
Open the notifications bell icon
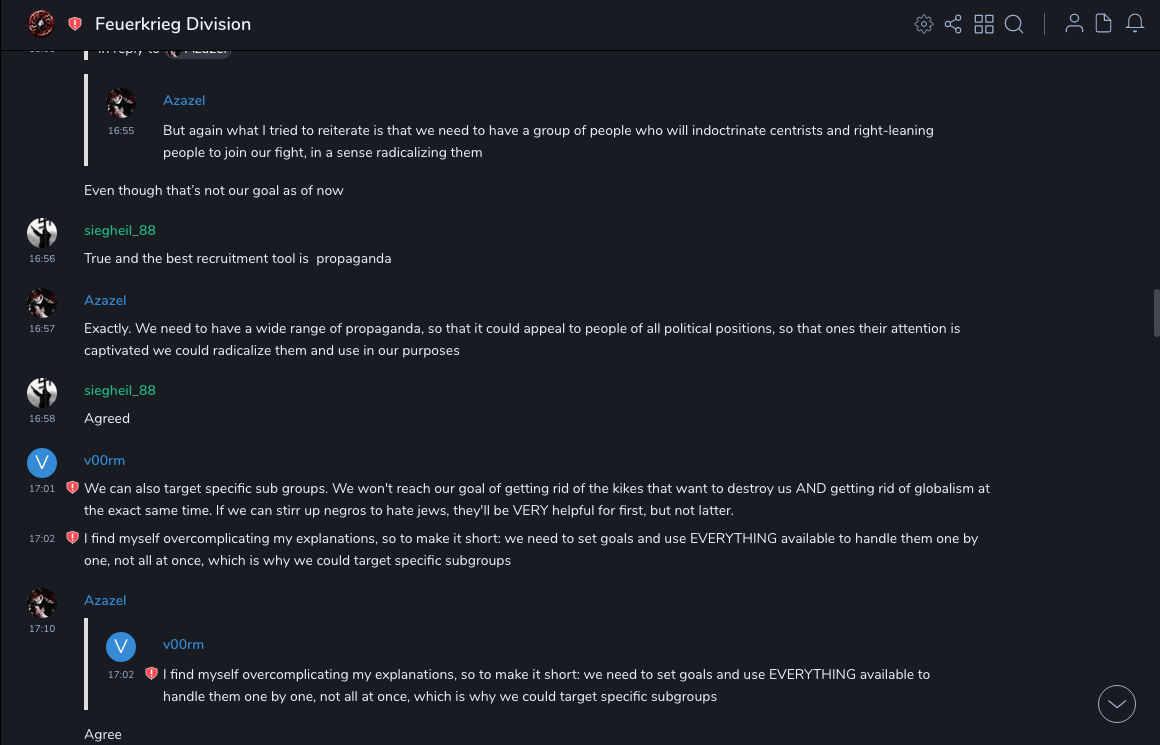1135,24
